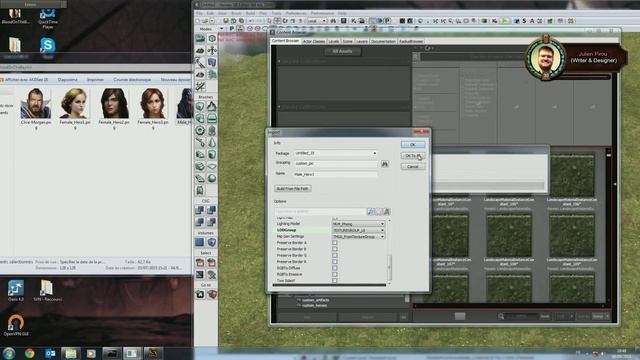
Task: Click the CSG Deintersect icon
Action: point(212,222)
